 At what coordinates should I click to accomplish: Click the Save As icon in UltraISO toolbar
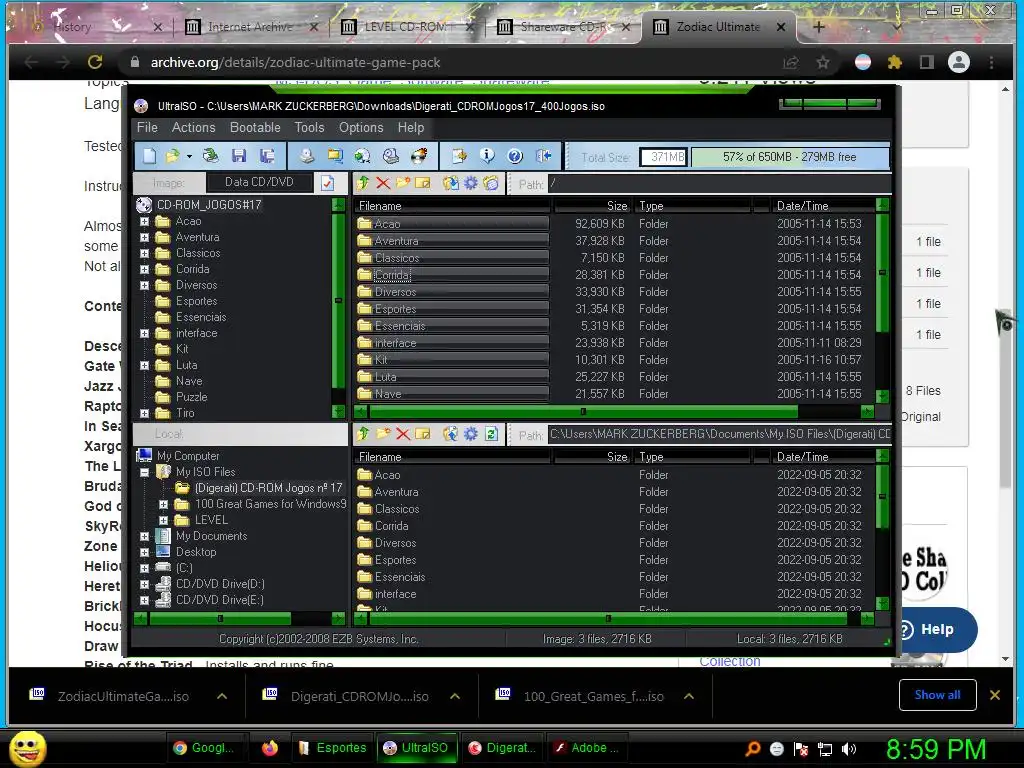266,156
